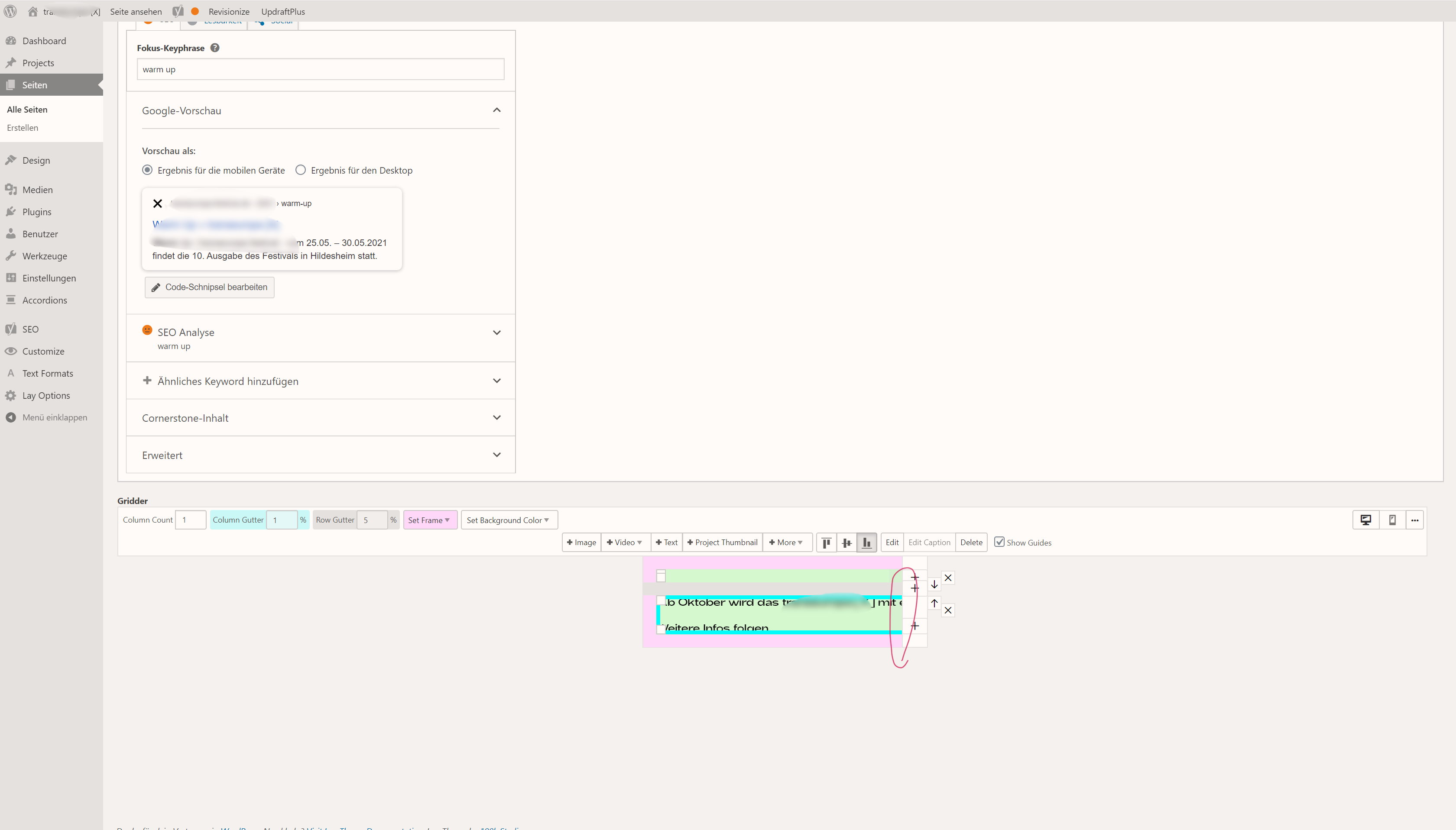
Task: Click the add Project Thumbnail button
Action: [x=722, y=543]
